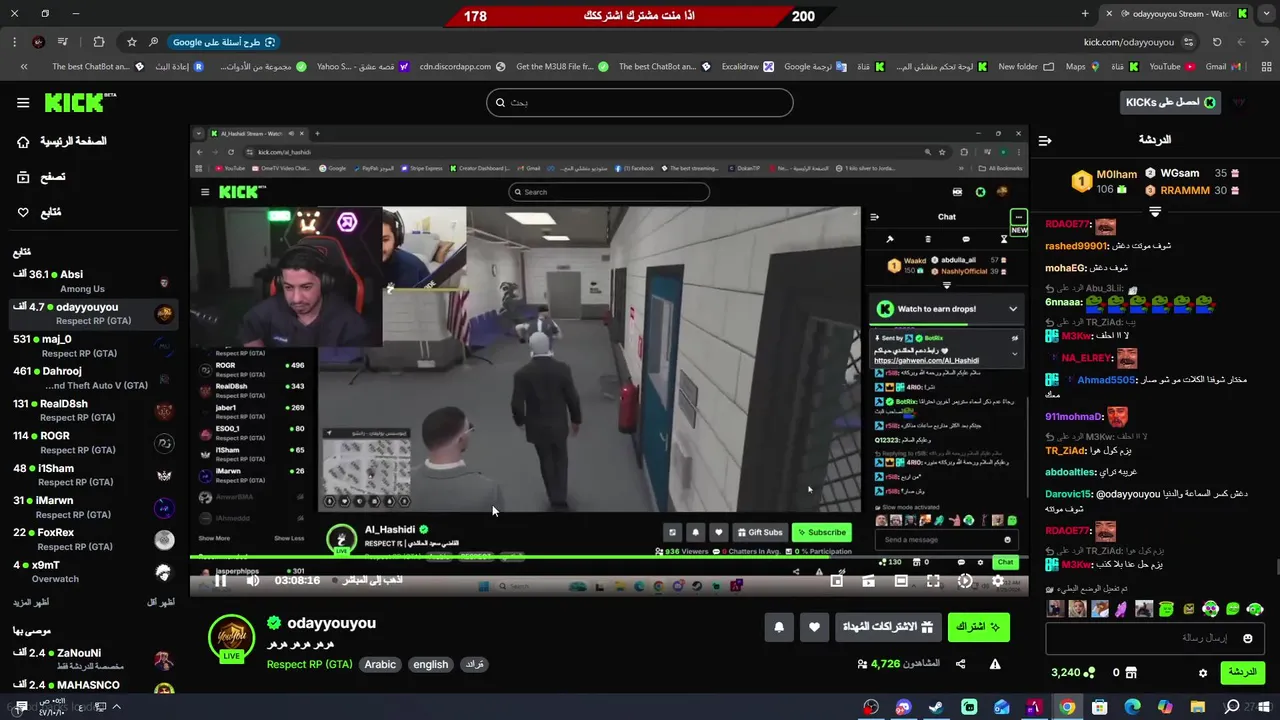Expand the gifters leaderboard chevron

click(1155, 212)
